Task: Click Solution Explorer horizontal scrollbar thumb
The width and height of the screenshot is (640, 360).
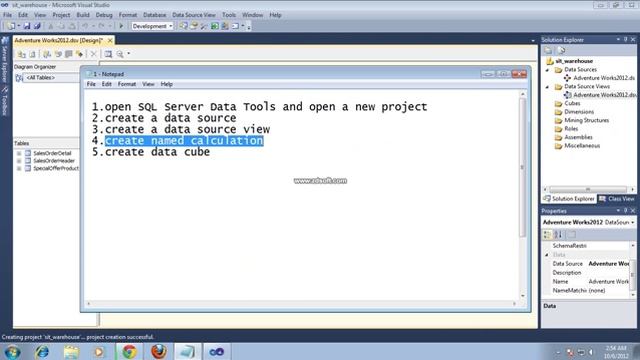Action: tap(588, 189)
